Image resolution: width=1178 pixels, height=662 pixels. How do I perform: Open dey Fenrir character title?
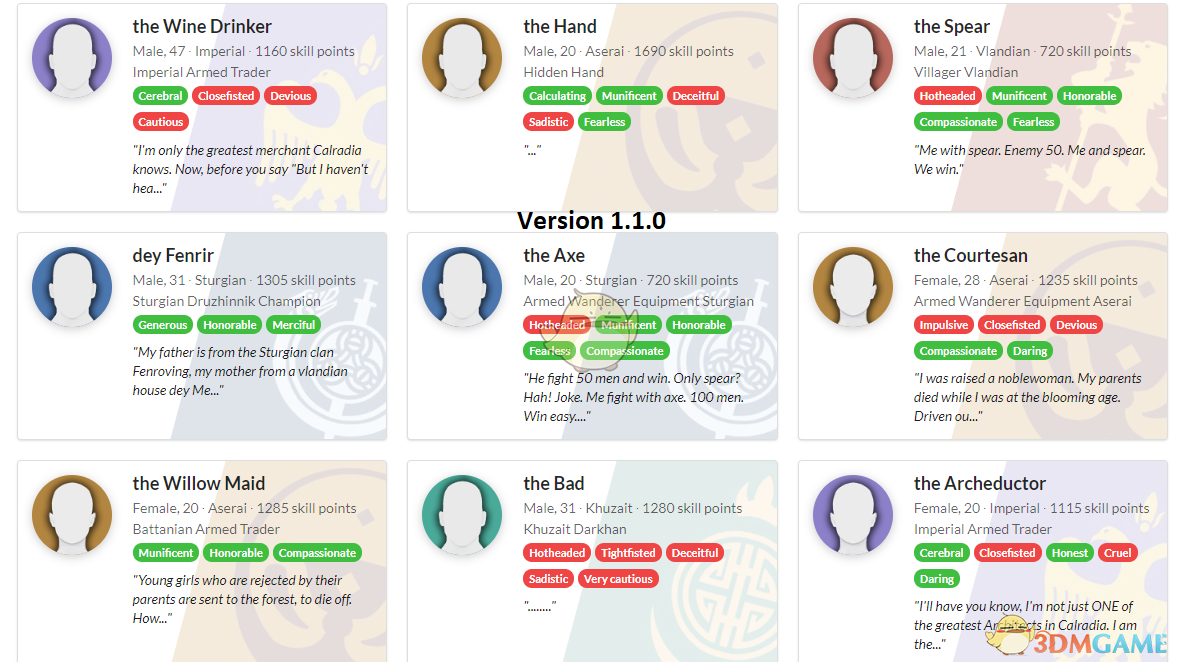coord(173,255)
